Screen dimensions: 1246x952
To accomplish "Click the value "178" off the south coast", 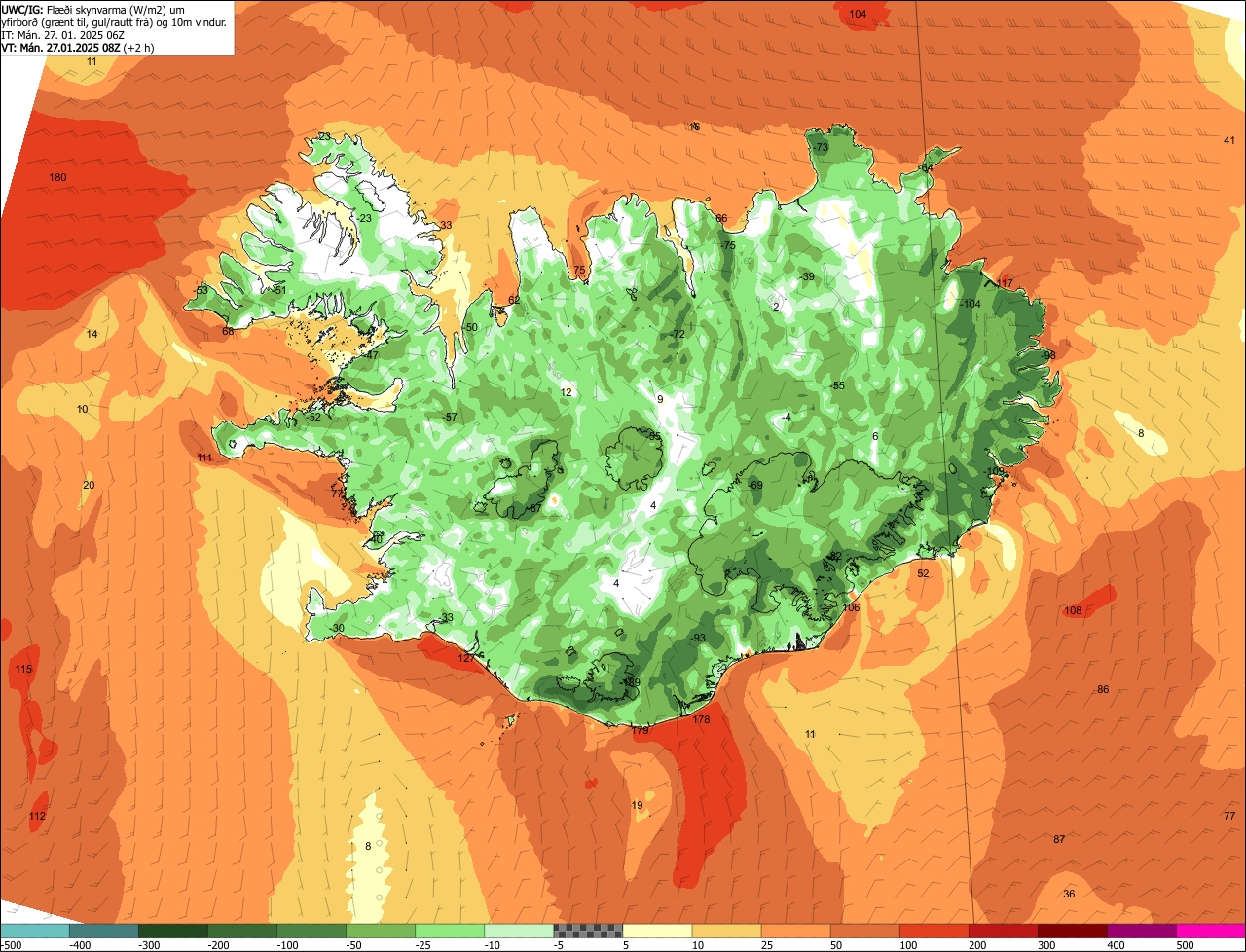I will click(701, 719).
